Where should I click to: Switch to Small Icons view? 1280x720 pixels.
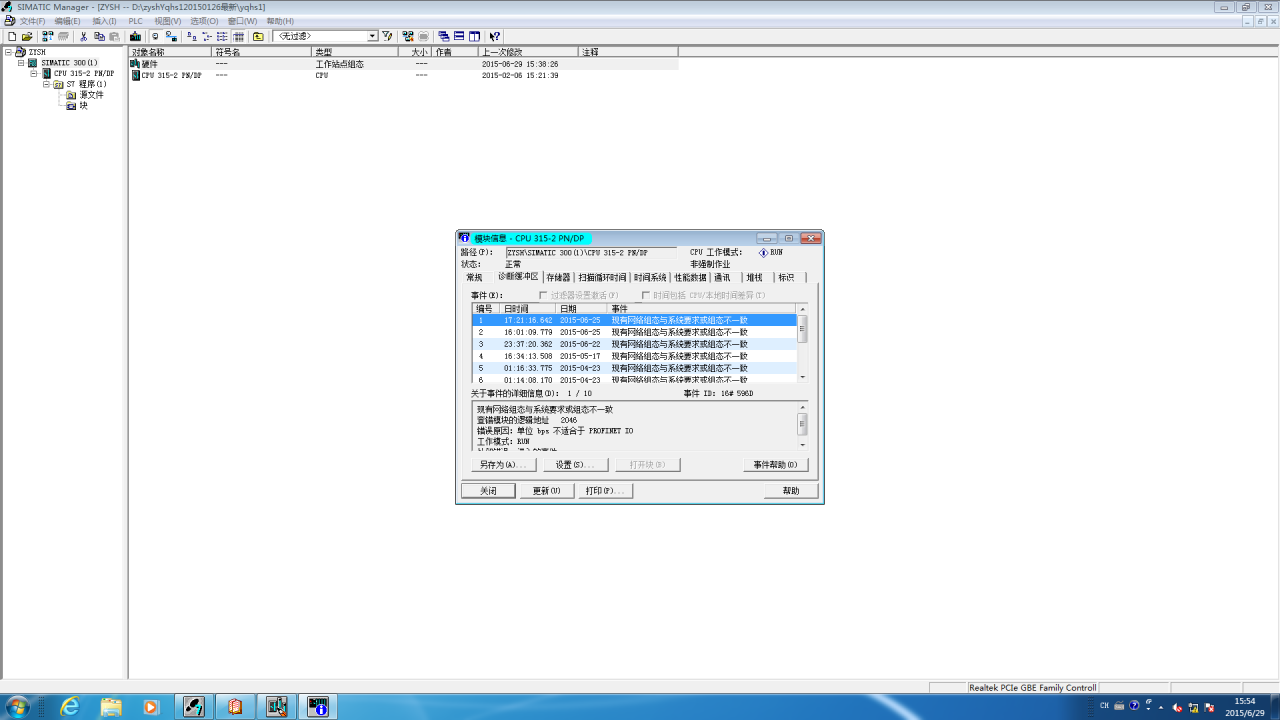207,36
